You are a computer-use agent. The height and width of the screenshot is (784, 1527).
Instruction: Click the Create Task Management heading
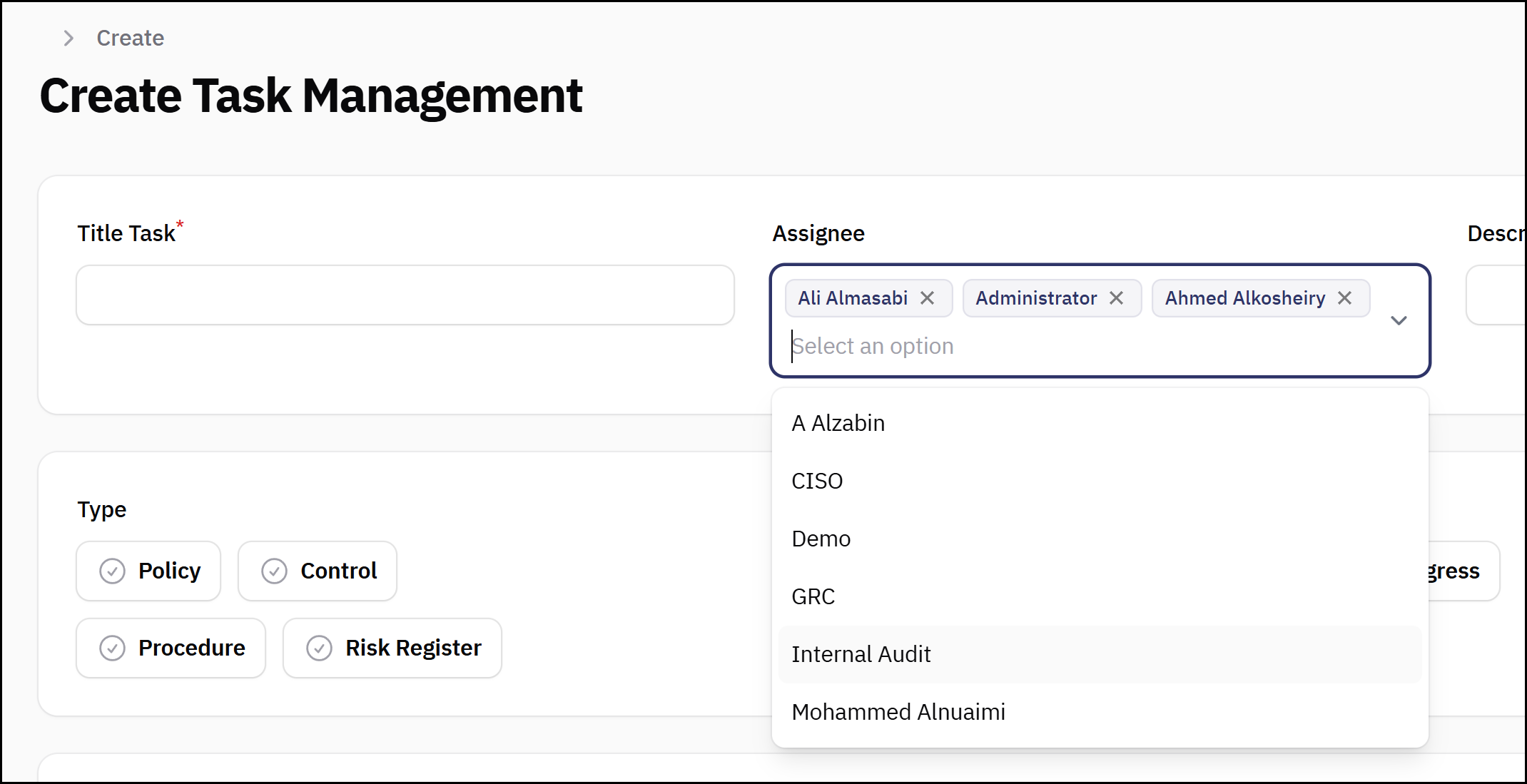(x=311, y=96)
